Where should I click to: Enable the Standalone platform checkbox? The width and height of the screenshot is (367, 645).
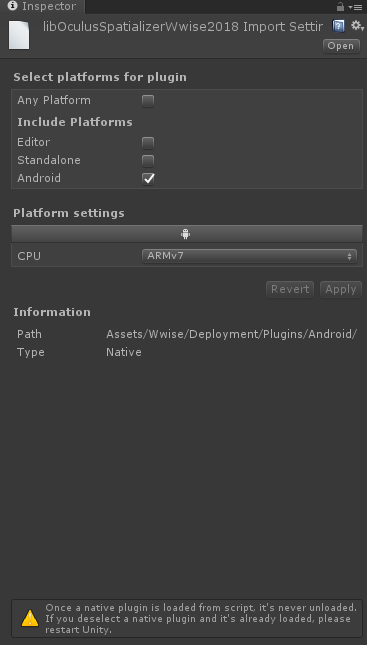pyautogui.click(x=148, y=161)
